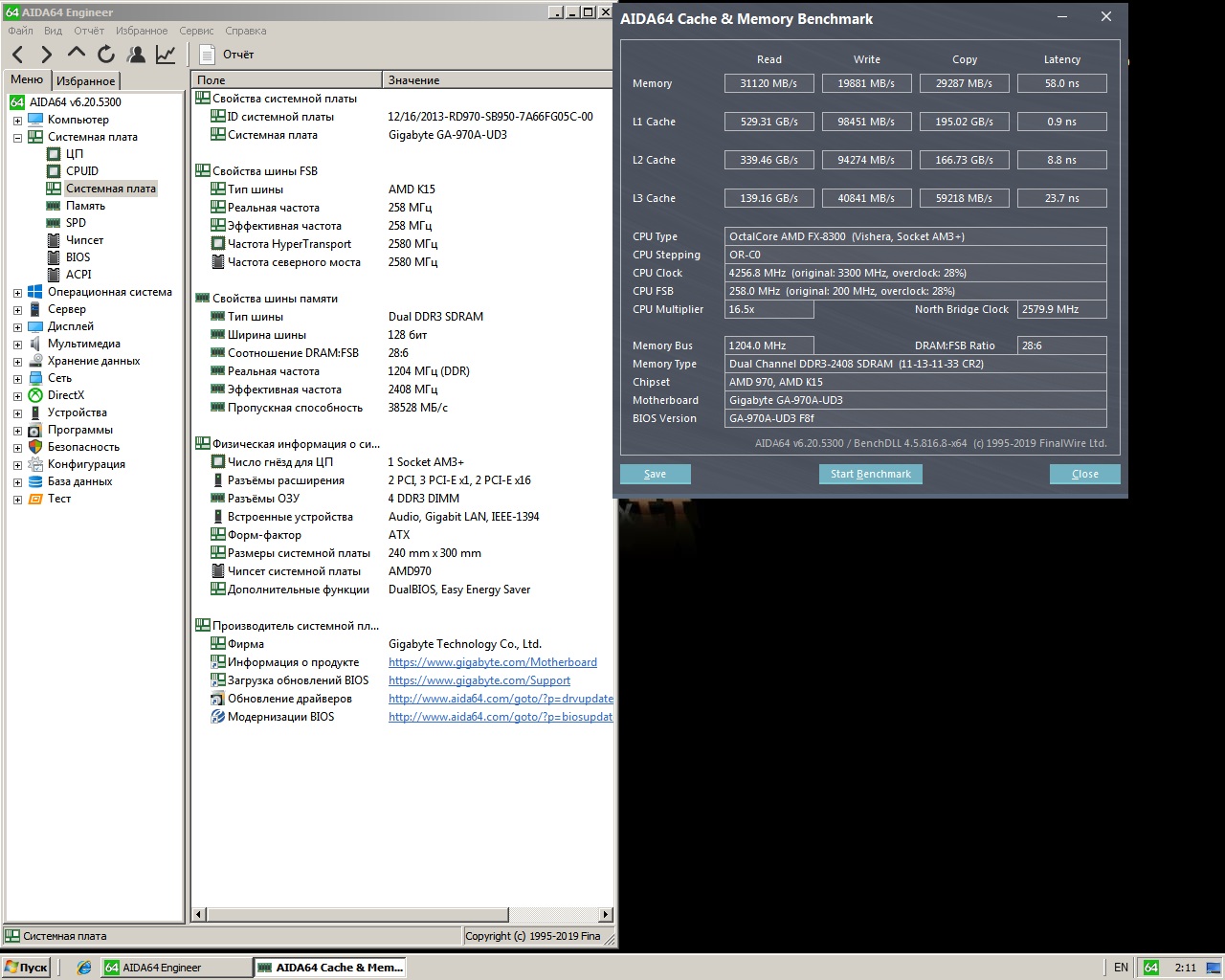The image size is (1225, 980).
Task: Go up one level with the Up arrow
Action: (77, 54)
